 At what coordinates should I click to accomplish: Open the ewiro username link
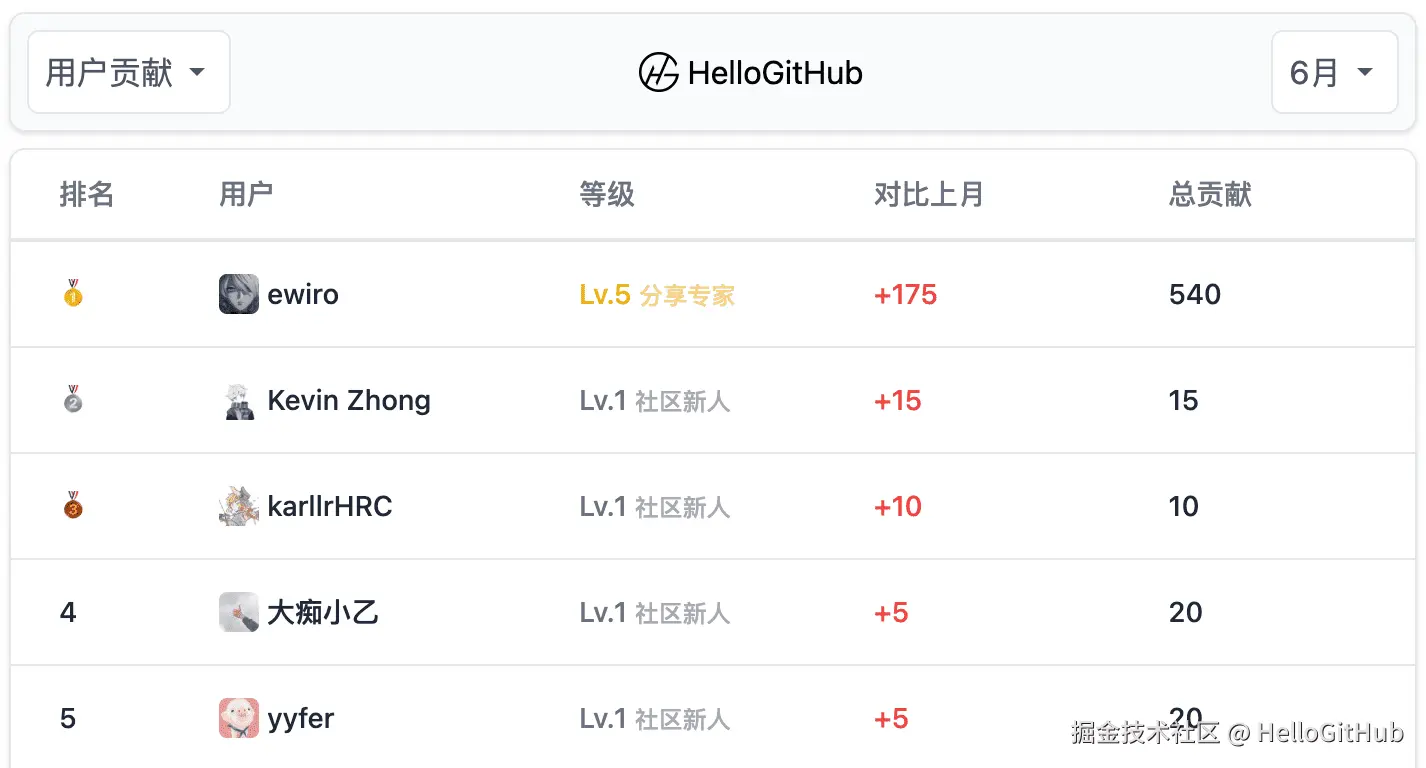point(303,294)
